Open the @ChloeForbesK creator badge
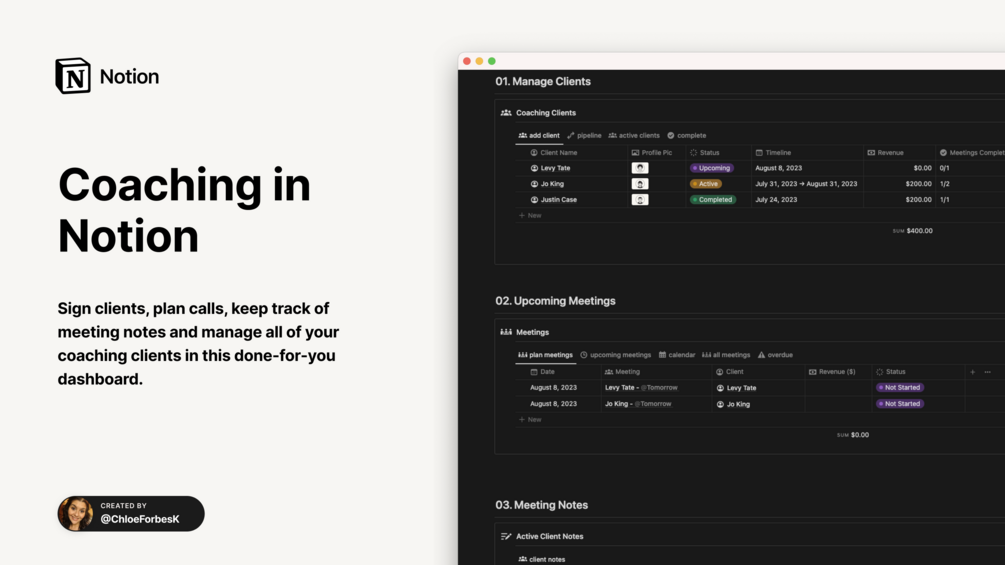This screenshot has height=565, width=1005. (131, 514)
